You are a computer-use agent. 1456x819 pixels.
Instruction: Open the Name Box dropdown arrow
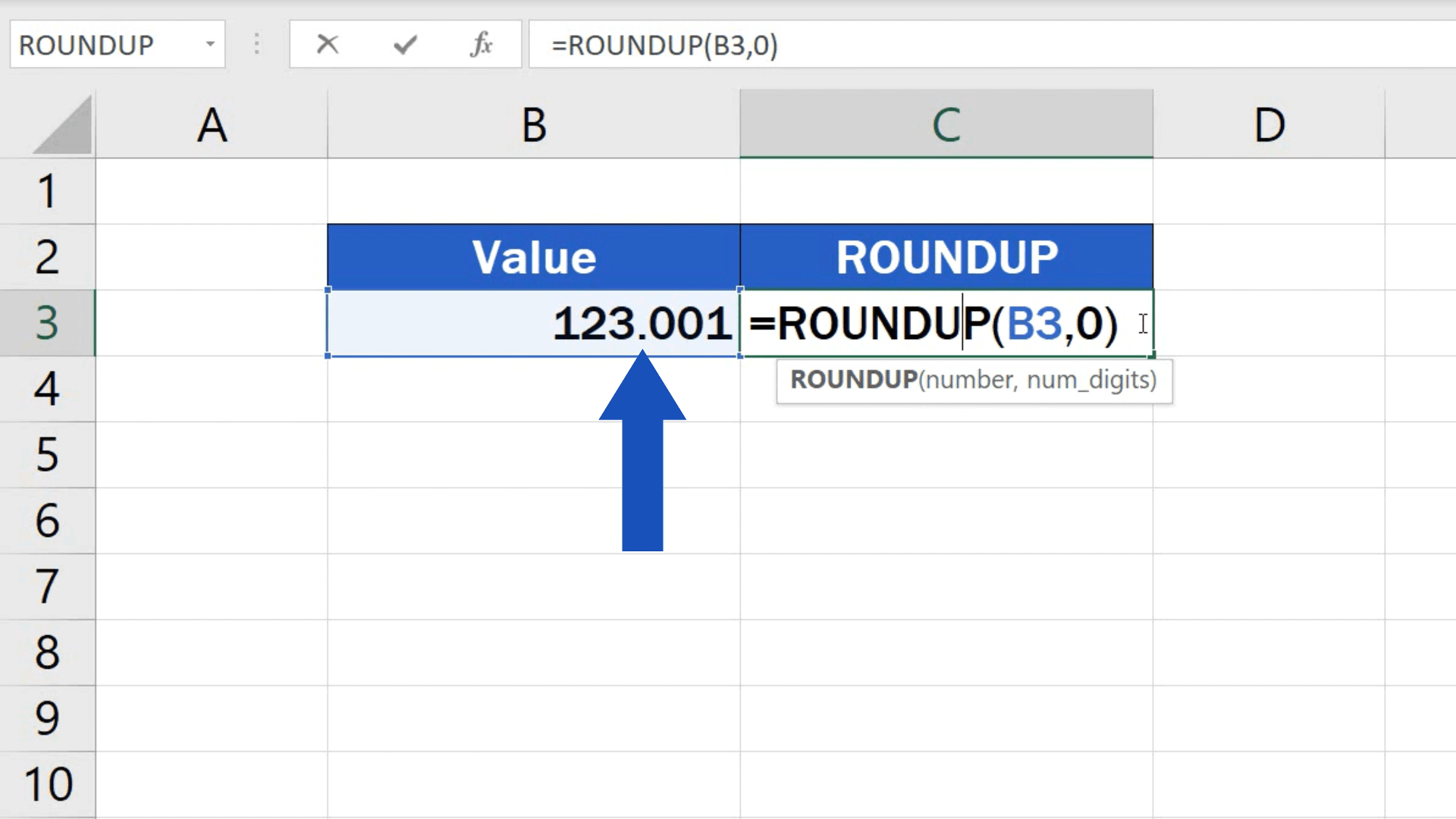pyautogui.click(x=211, y=45)
